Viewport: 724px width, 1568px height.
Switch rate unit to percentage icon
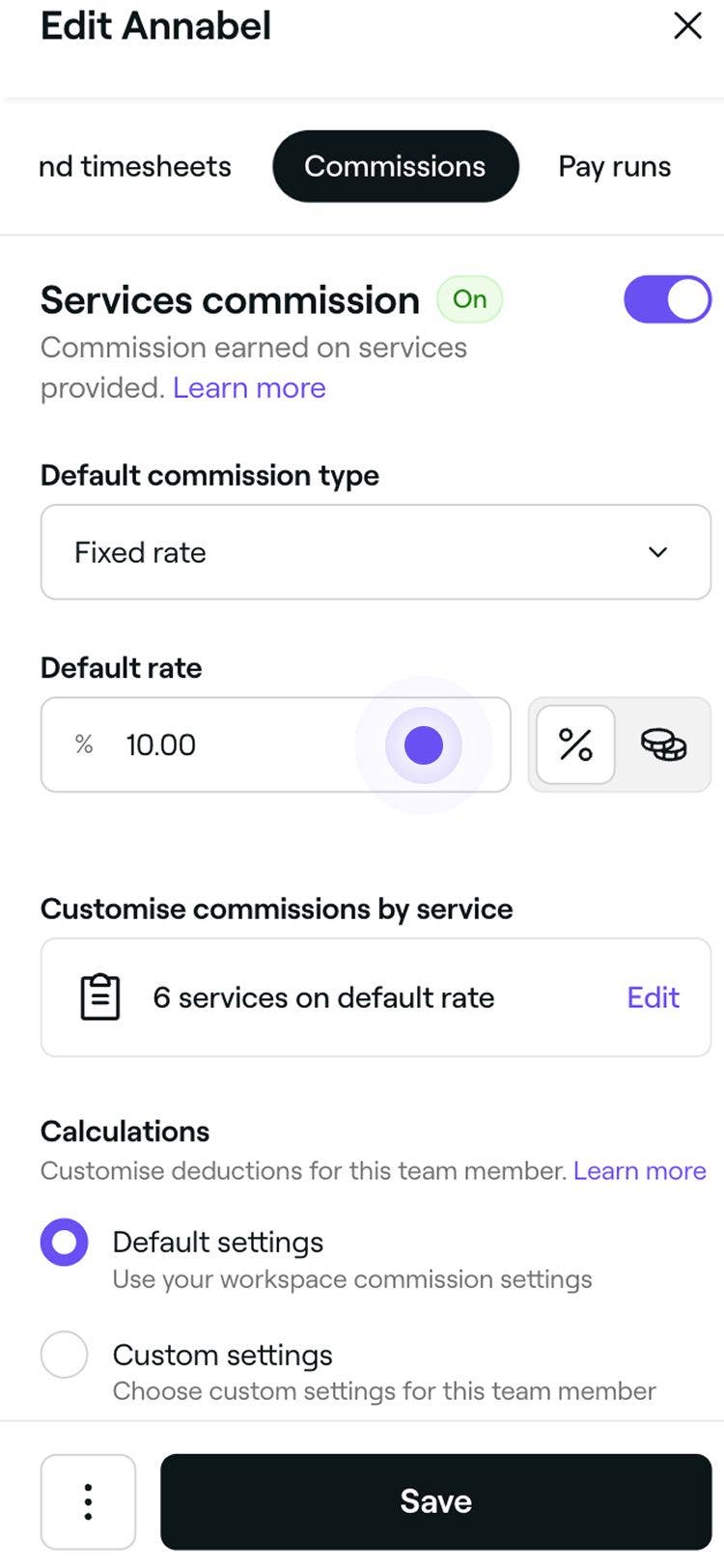click(575, 744)
